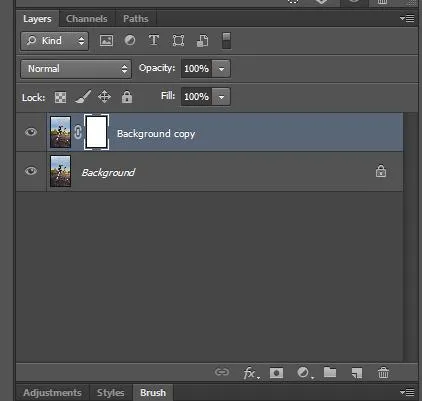Open the Kind filter type dropdown
This screenshot has width=422, height=401.
pyautogui.click(x=55, y=41)
